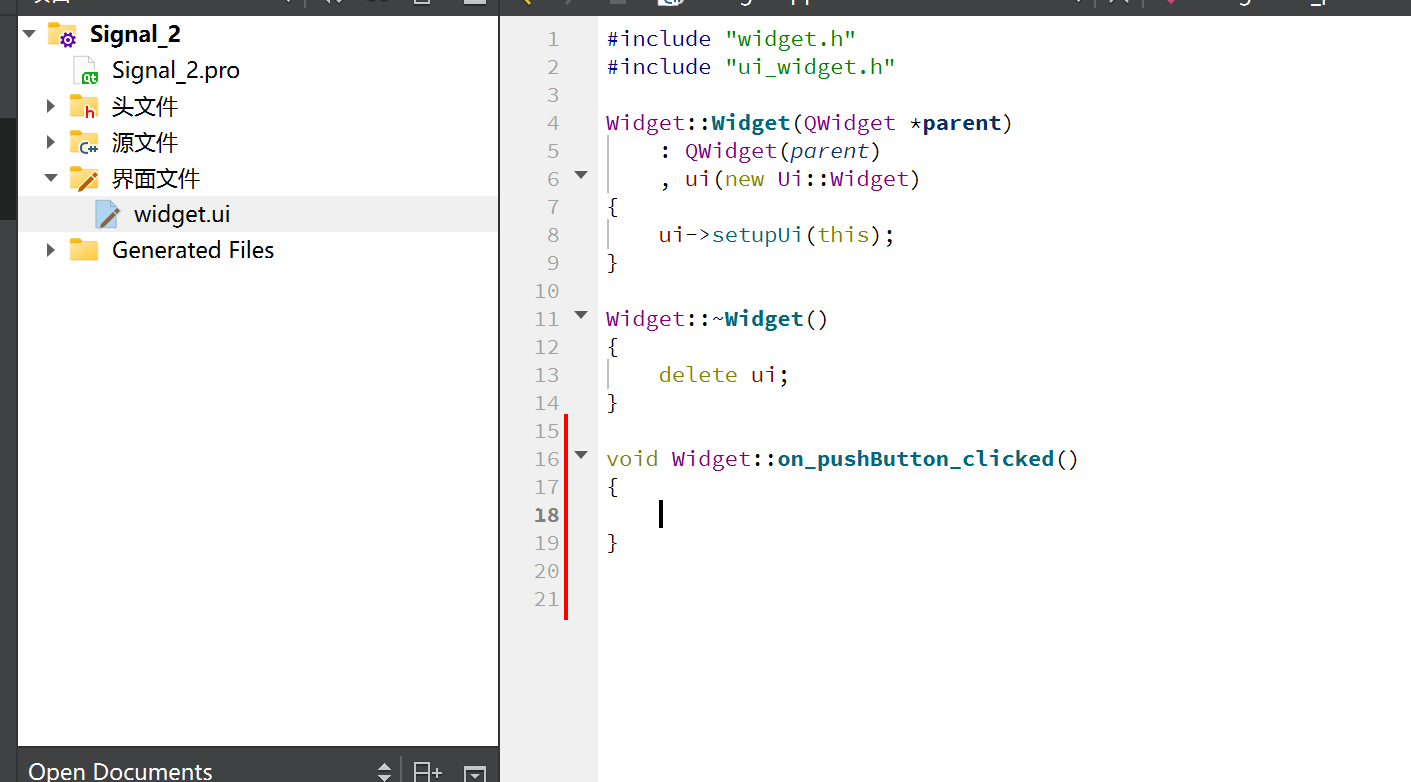Fold the destructor block at line 11

tap(581, 315)
